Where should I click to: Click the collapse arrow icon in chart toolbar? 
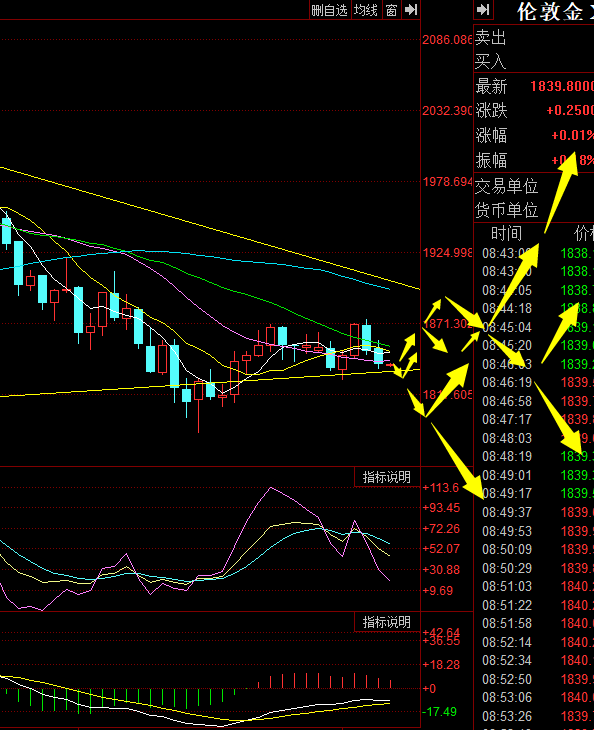click(411, 10)
